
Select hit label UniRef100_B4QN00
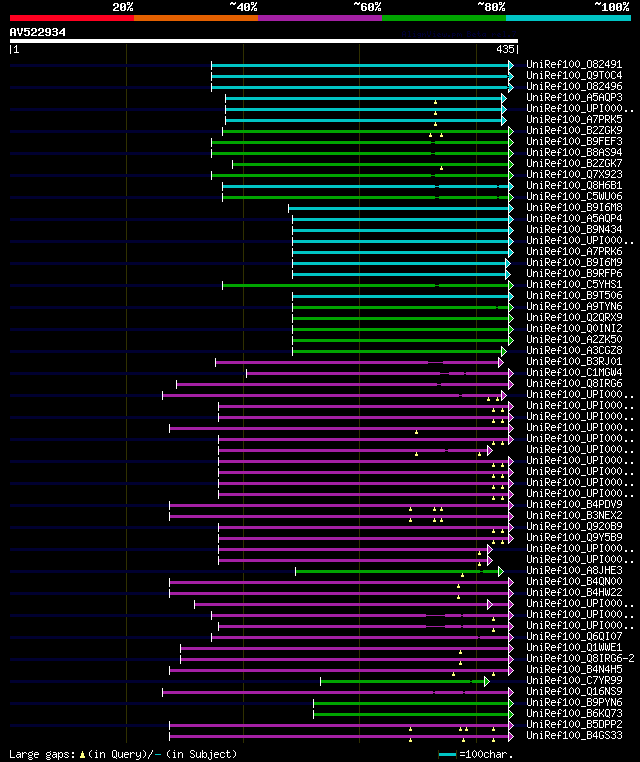tap(574, 581)
